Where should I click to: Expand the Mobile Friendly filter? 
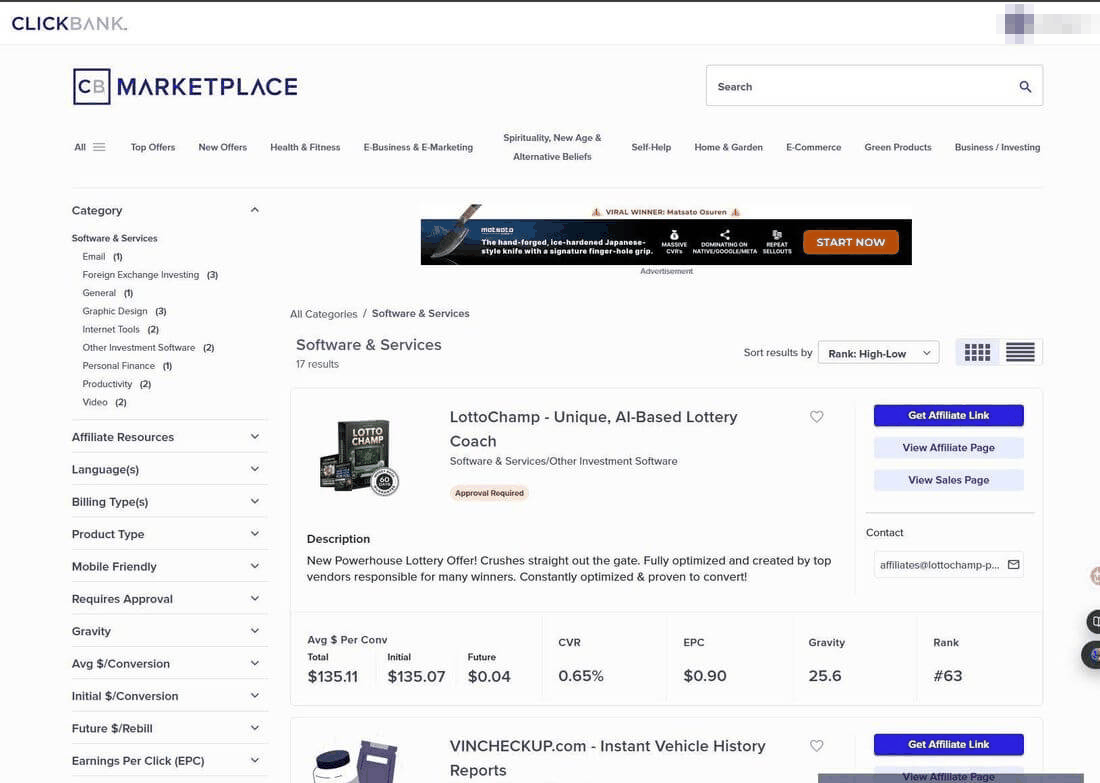click(x=169, y=566)
